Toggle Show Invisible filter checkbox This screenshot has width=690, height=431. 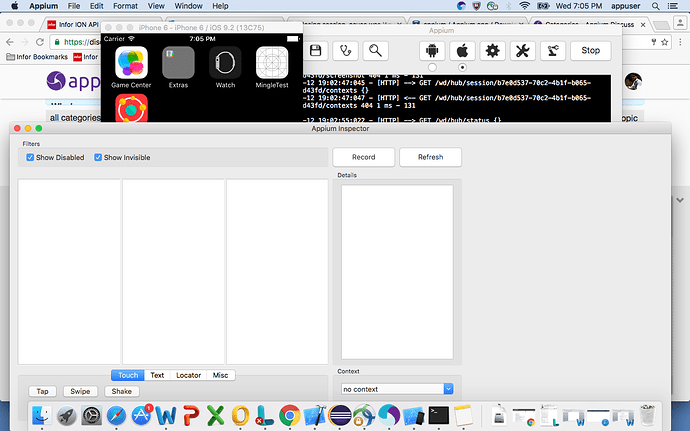click(x=98, y=157)
